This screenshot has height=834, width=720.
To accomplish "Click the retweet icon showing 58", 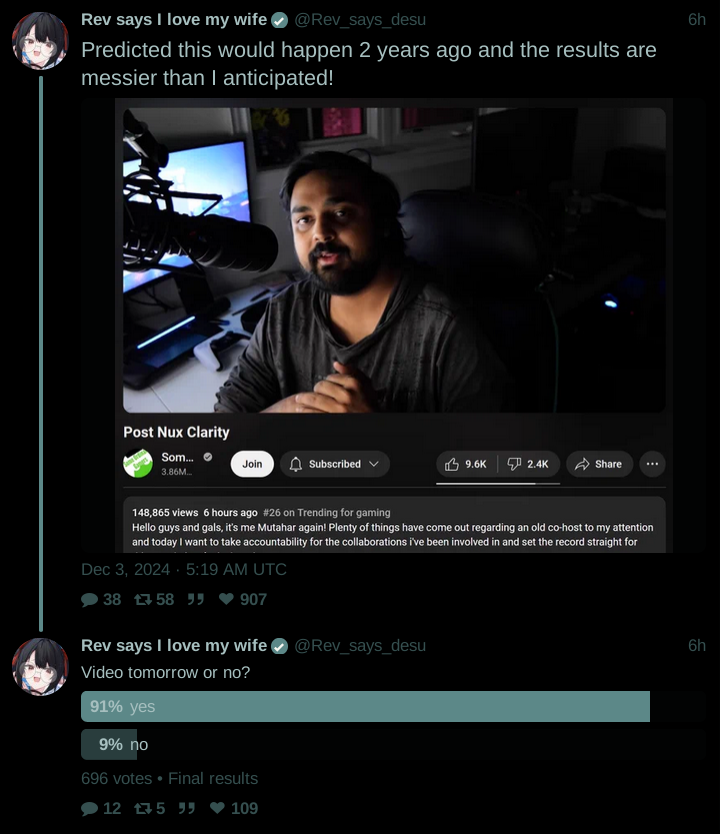I will (x=143, y=599).
